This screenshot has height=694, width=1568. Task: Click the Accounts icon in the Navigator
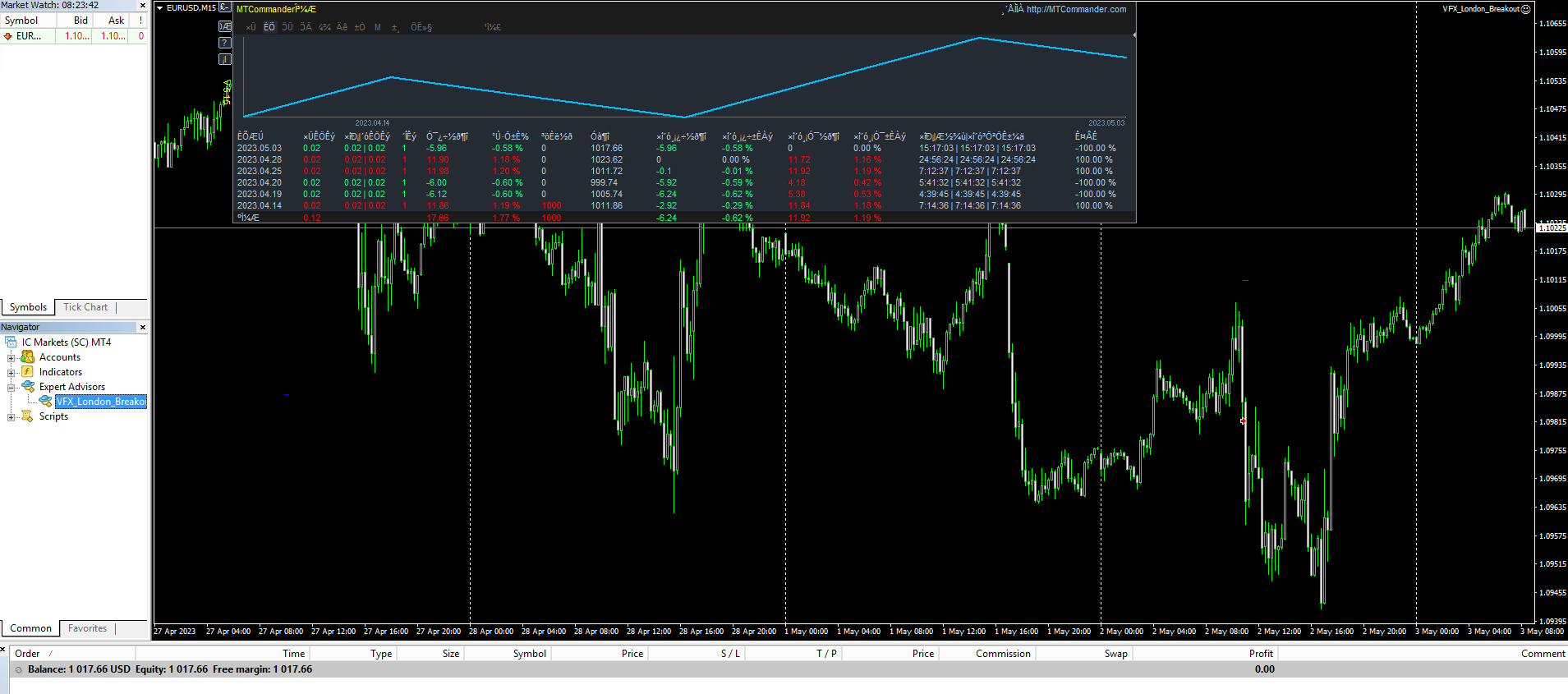pyautogui.click(x=28, y=357)
